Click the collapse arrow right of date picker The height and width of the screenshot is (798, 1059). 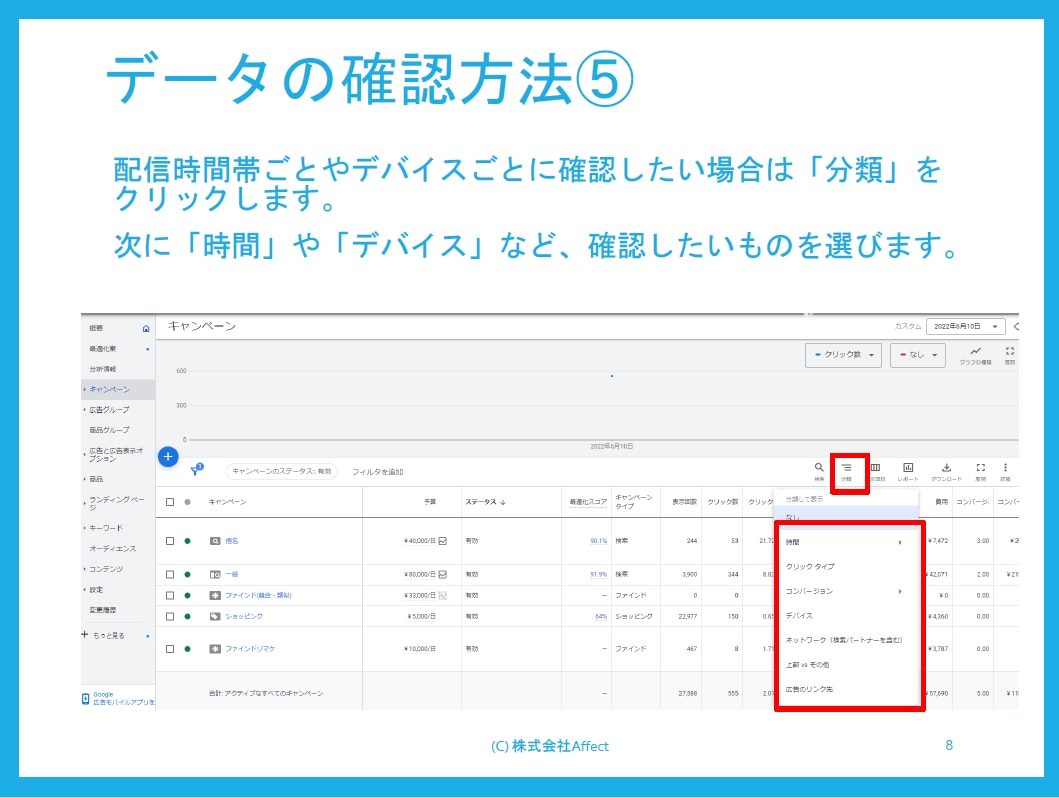click(1015, 327)
